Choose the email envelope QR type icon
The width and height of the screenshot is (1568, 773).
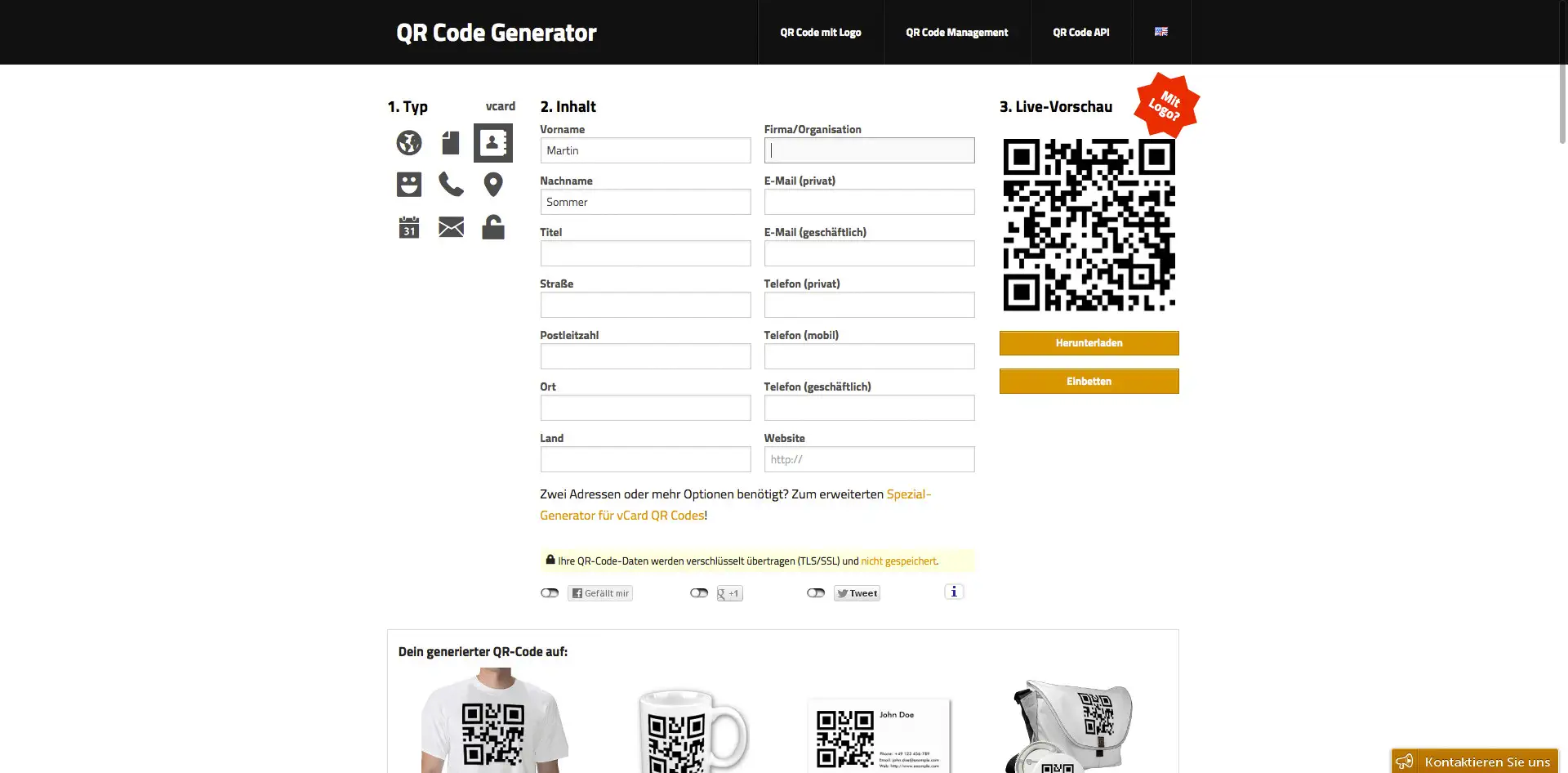(x=451, y=227)
